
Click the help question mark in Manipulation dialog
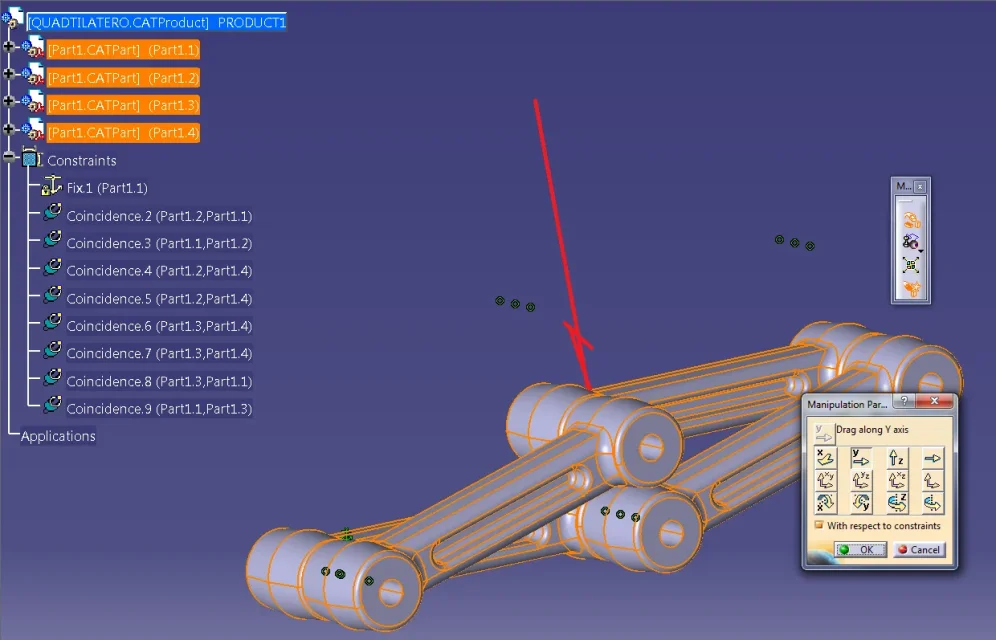904,401
